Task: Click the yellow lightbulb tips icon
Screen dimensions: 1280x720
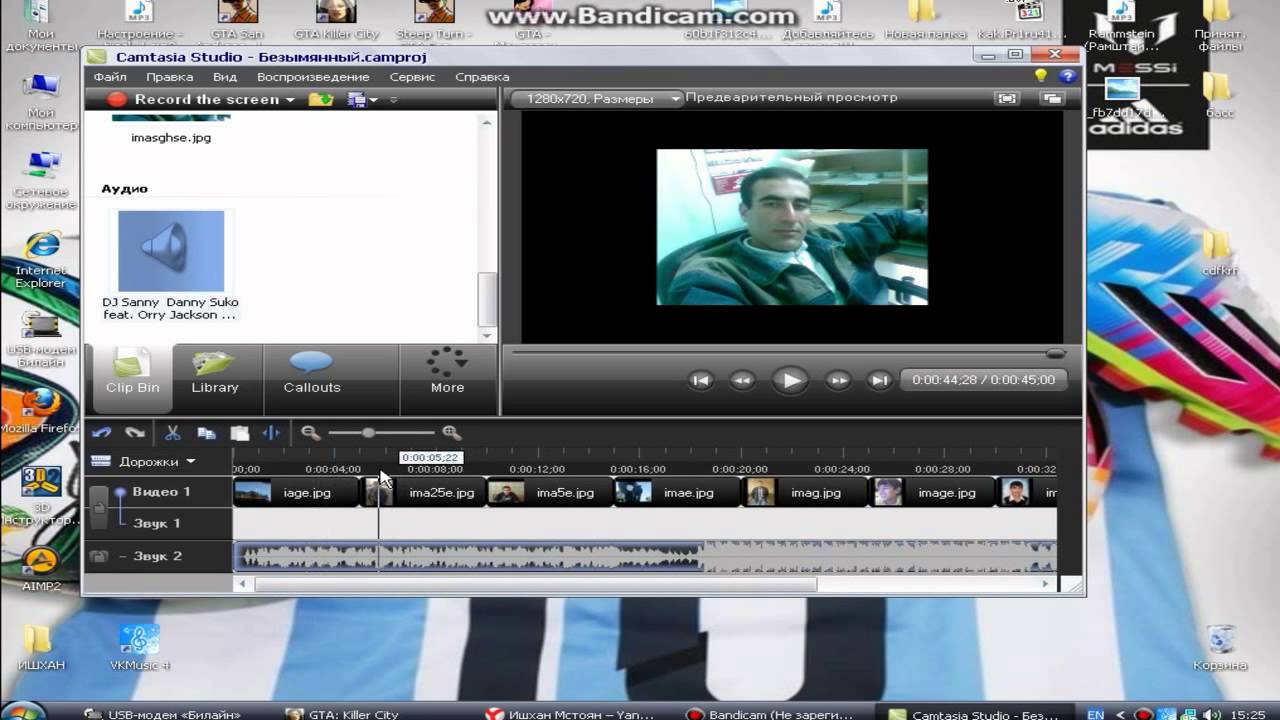Action: tap(1041, 76)
